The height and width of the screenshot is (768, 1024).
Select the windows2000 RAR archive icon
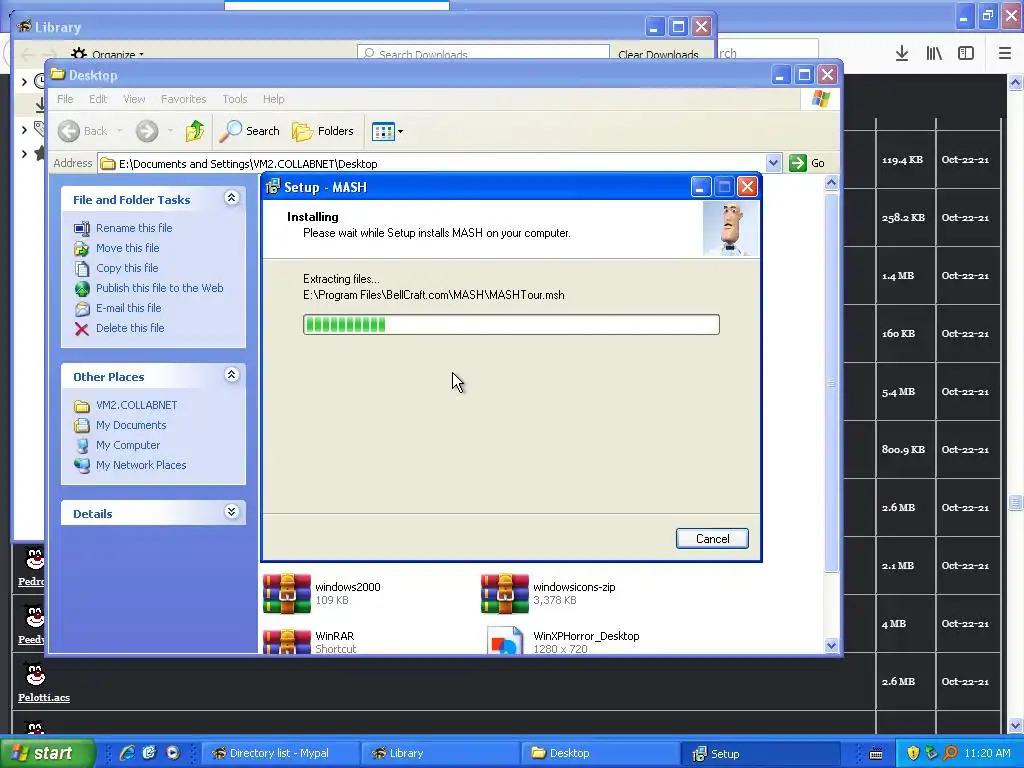[x=287, y=594]
